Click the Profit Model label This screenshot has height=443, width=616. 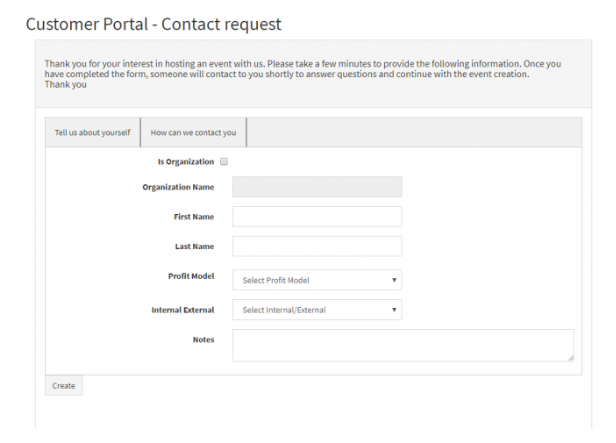pos(191,276)
